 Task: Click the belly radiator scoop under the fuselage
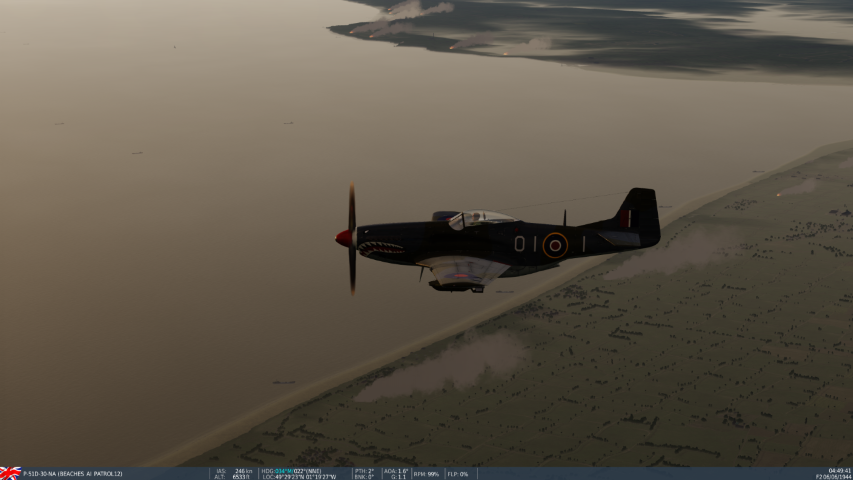(455, 285)
